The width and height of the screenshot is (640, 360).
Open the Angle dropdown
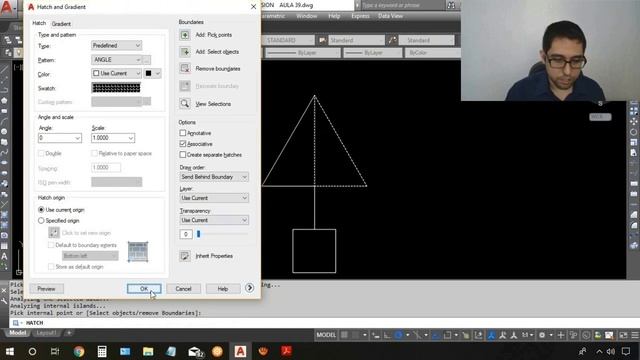(60, 138)
